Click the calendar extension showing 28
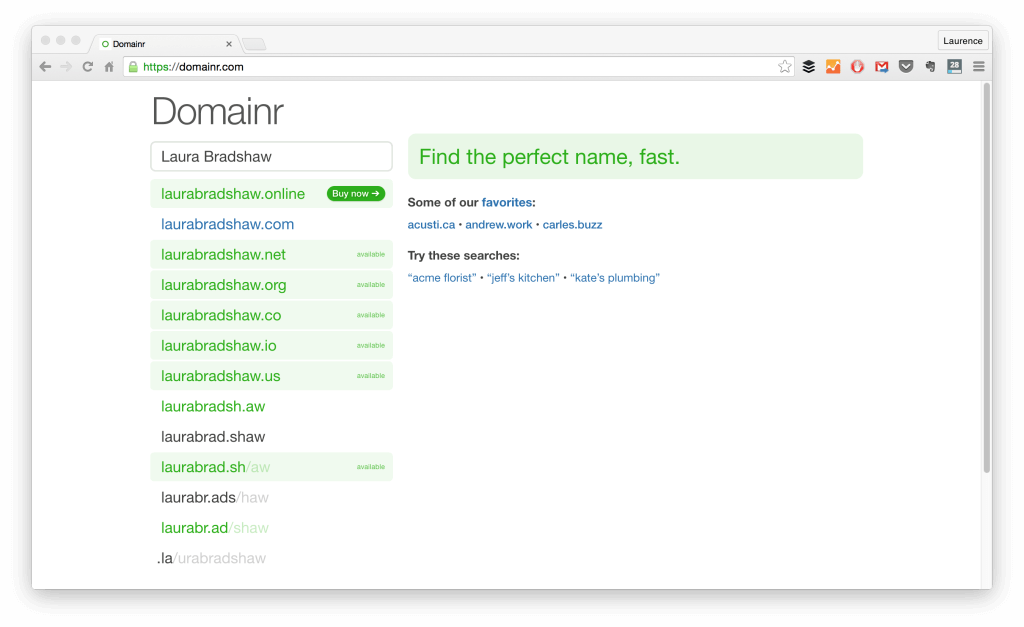 tap(953, 66)
